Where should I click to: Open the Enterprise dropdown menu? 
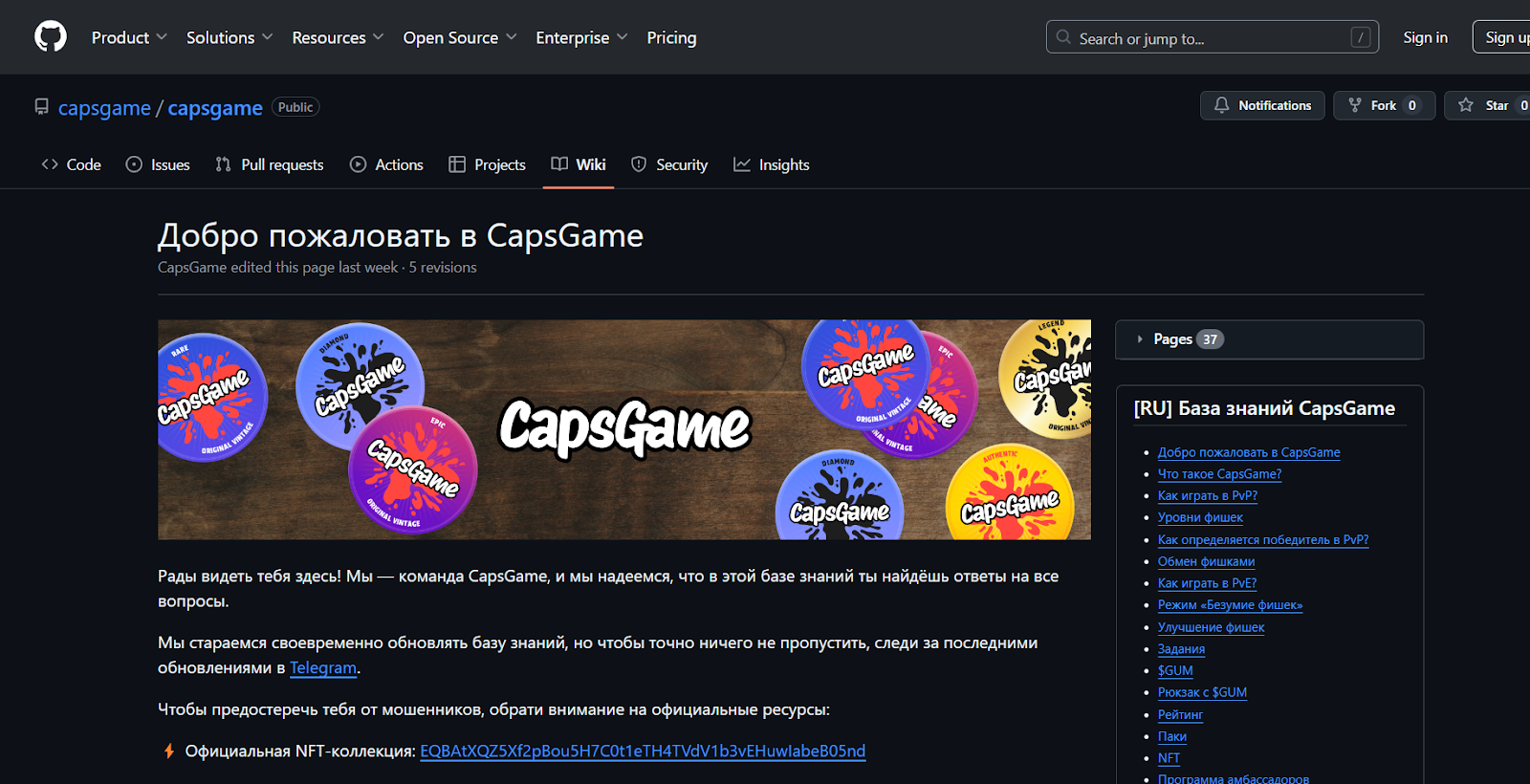581,37
